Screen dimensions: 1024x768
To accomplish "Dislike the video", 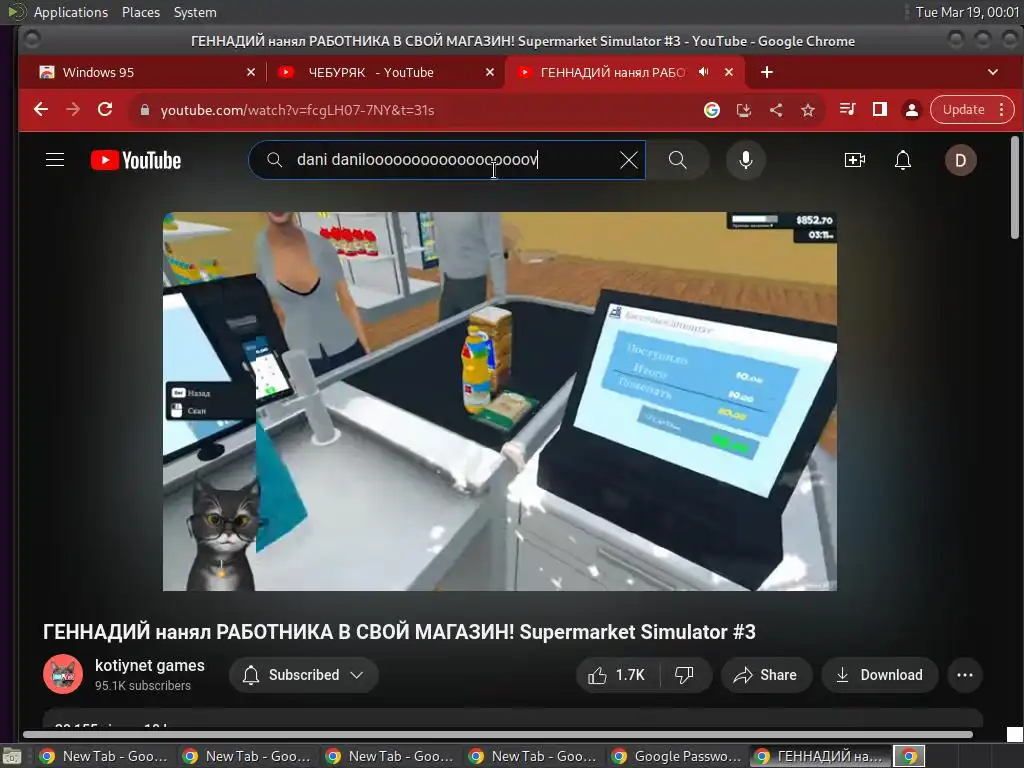I will 684,675.
